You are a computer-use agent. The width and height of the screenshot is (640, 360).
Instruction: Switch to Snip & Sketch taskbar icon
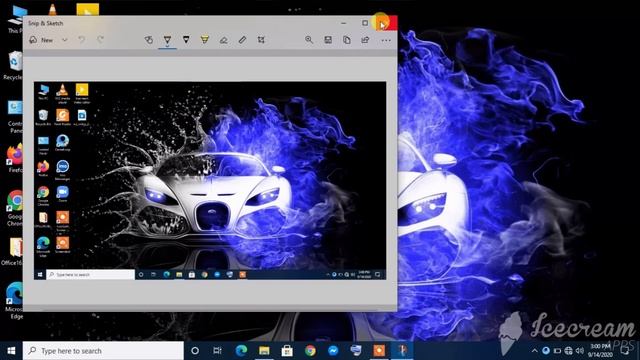[x=402, y=351]
